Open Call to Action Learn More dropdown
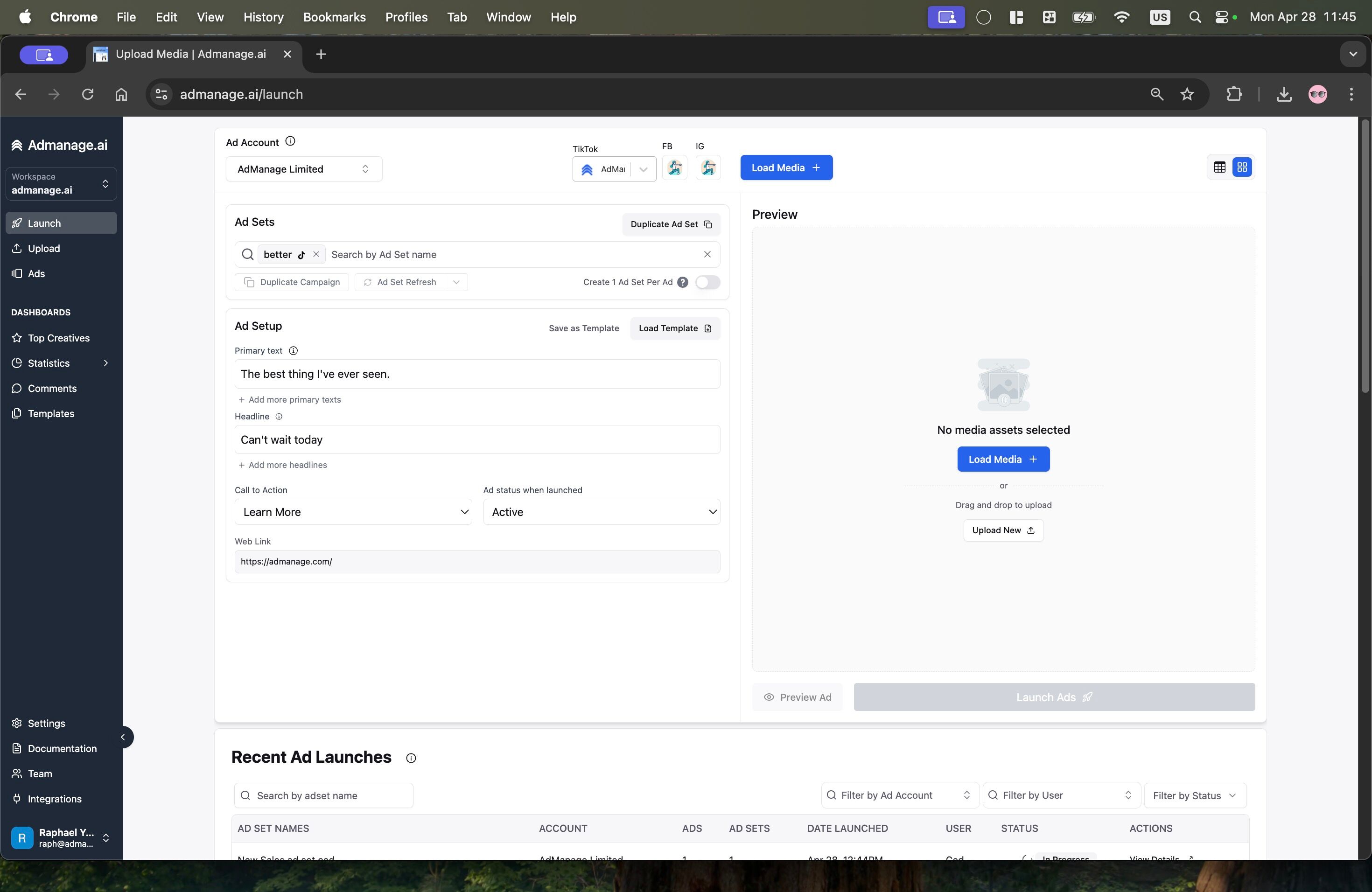This screenshot has width=1372, height=892. [x=353, y=512]
